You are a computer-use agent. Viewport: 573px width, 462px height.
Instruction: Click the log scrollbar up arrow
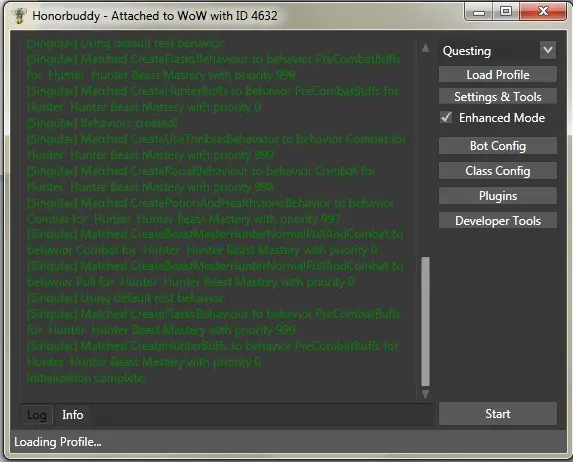click(x=425, y=48)
